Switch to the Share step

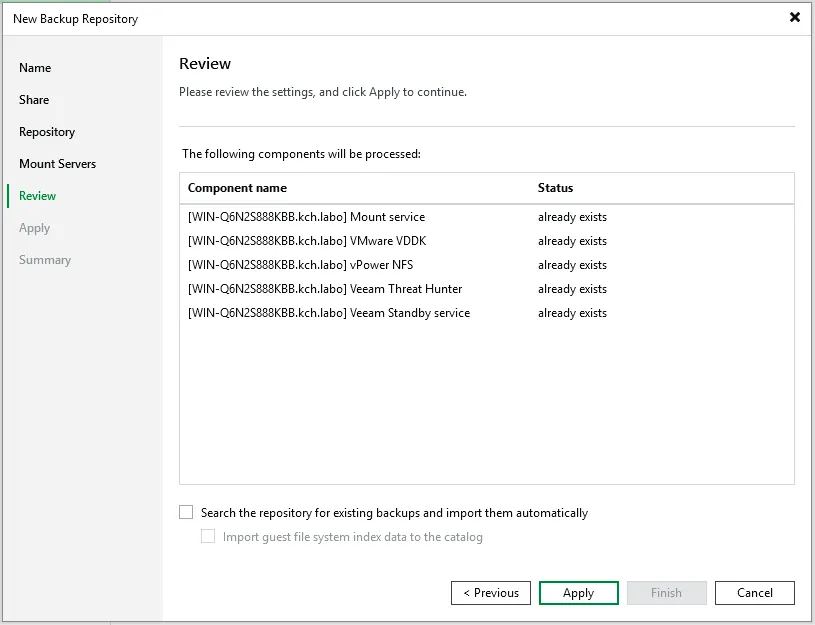coord(34,100)
